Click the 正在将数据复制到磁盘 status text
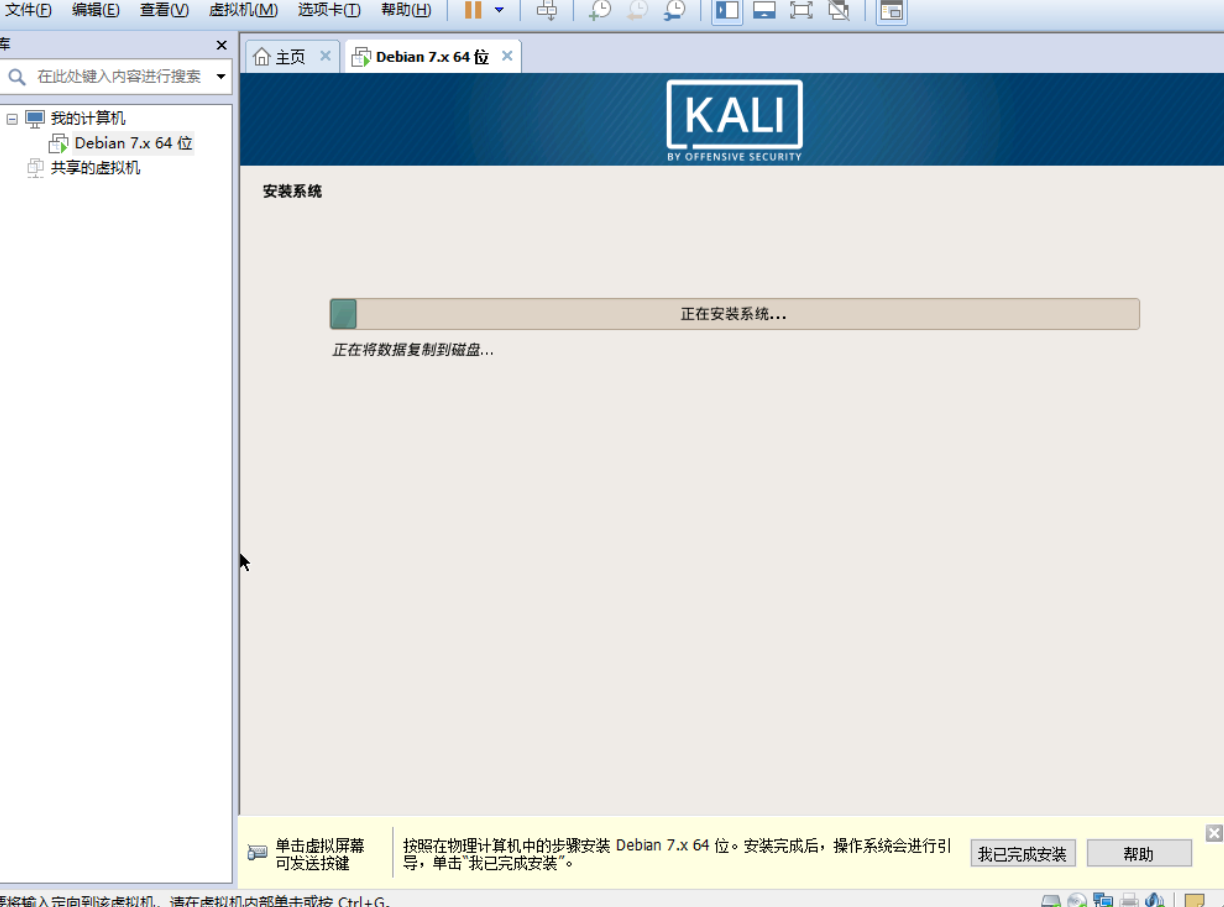 [413, 350]
